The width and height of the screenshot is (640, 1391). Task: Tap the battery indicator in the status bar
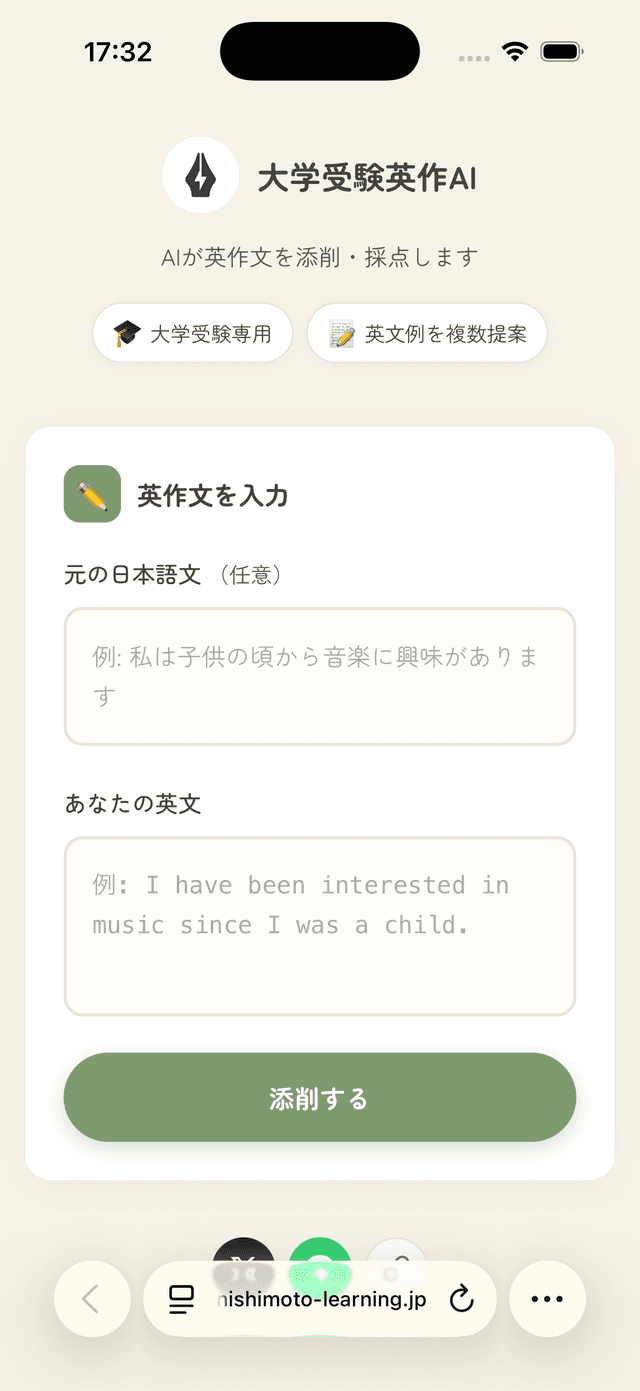[561, 51]
